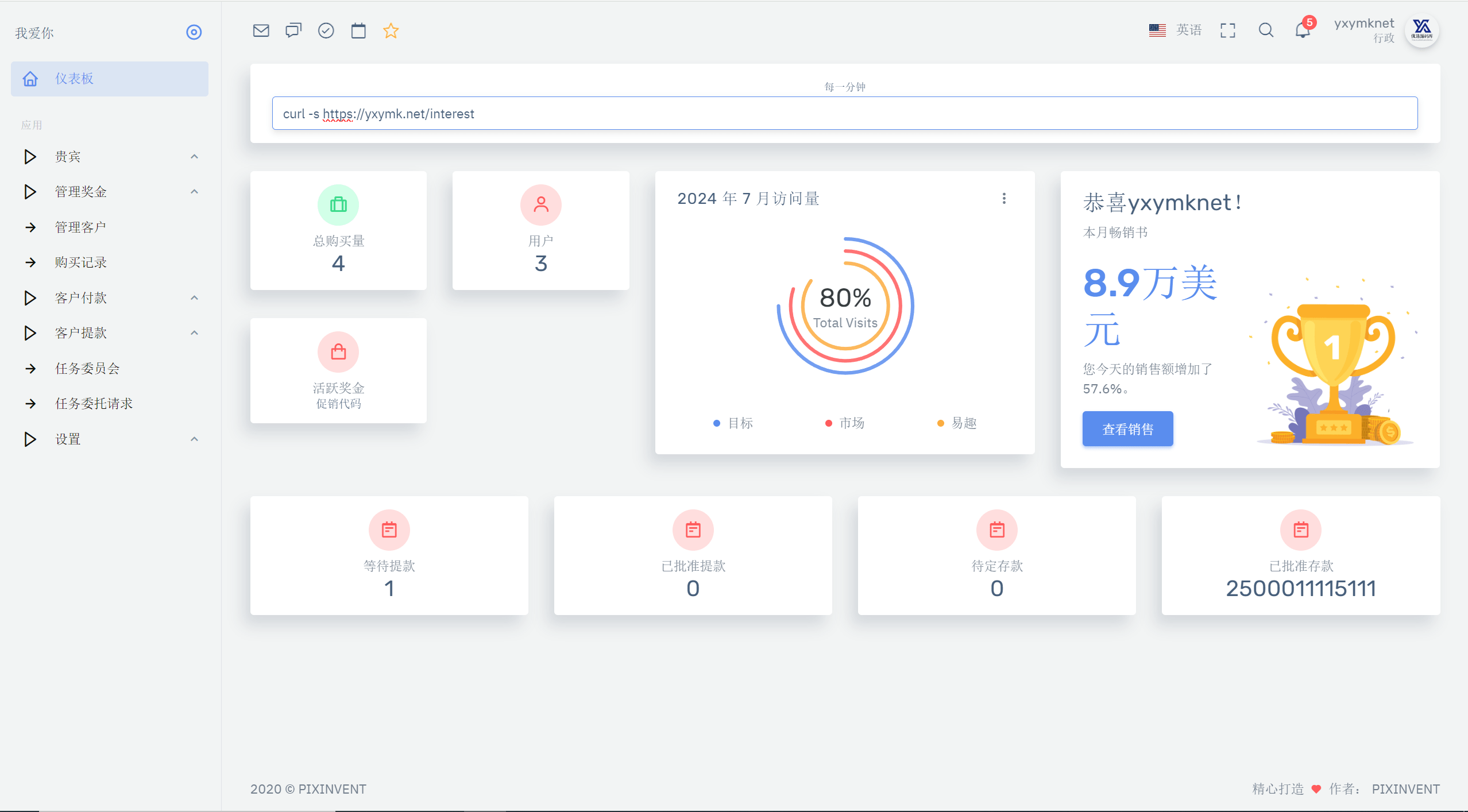Toggle fullscreen mode icon
This screenshot has width=1468, height=812.
click(1227, 30)
